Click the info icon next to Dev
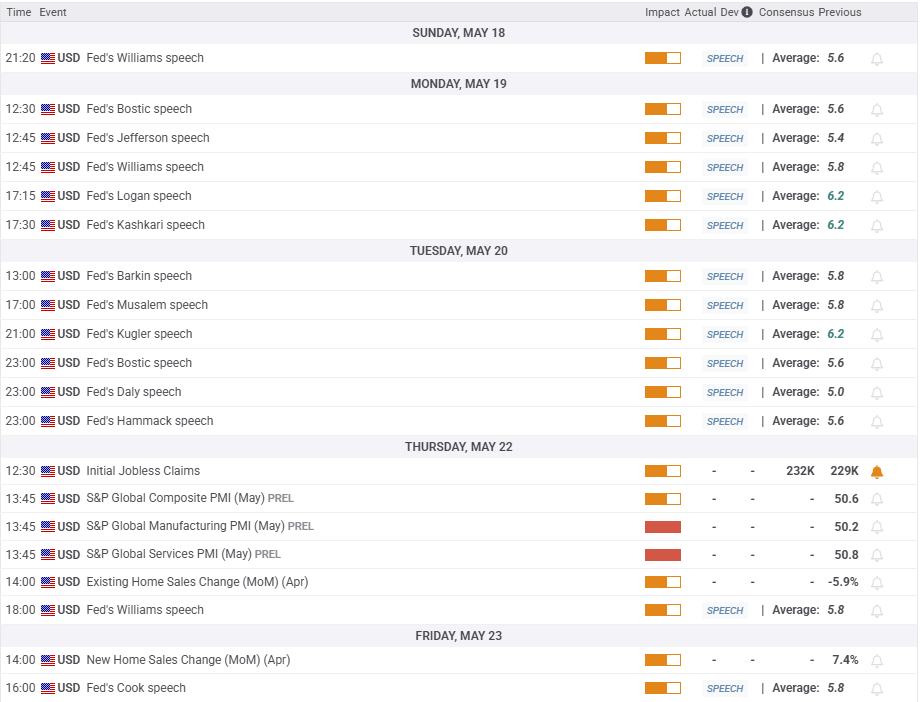The image size is (920, 702). point(748,13)
